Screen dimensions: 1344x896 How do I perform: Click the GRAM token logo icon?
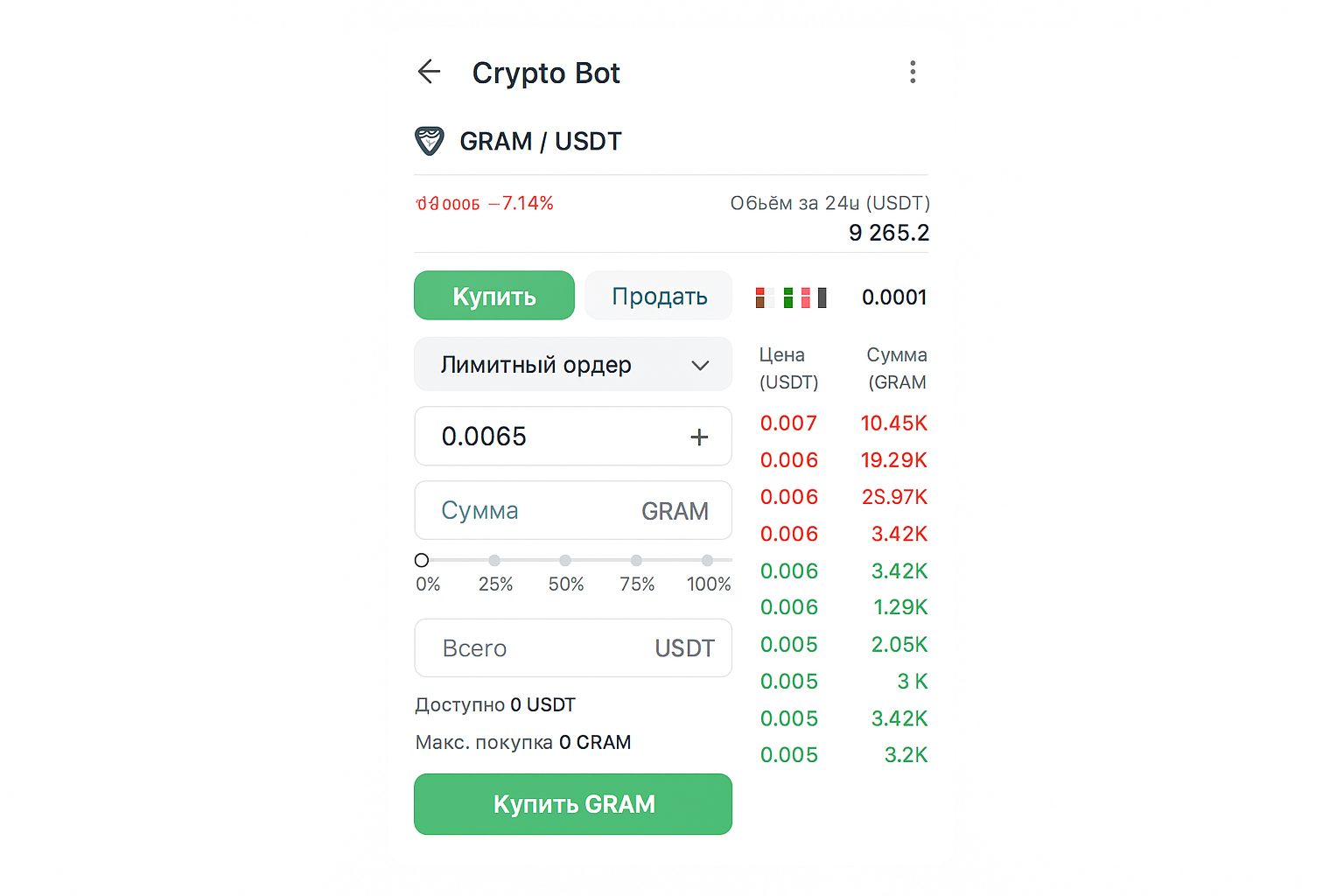click(x=430, y=140)
